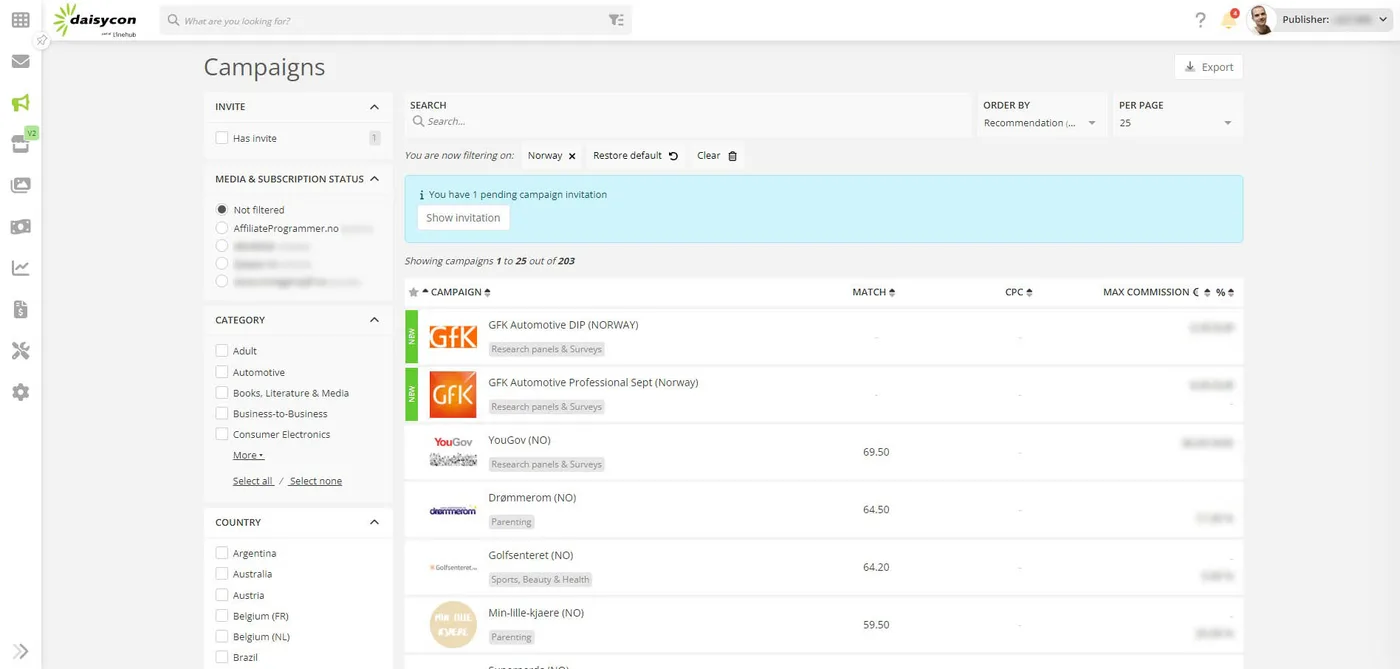Viewport: 1400px width, 669px height.
Task: Open the V2 box icon in sidebar
Action: point(21,144)
